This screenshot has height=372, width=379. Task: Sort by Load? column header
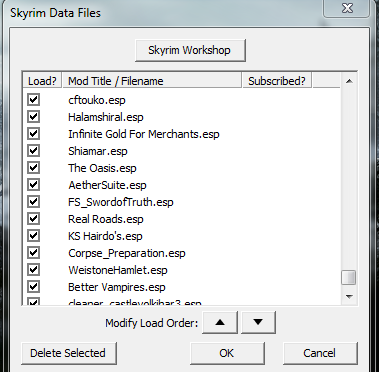point(42,81)
